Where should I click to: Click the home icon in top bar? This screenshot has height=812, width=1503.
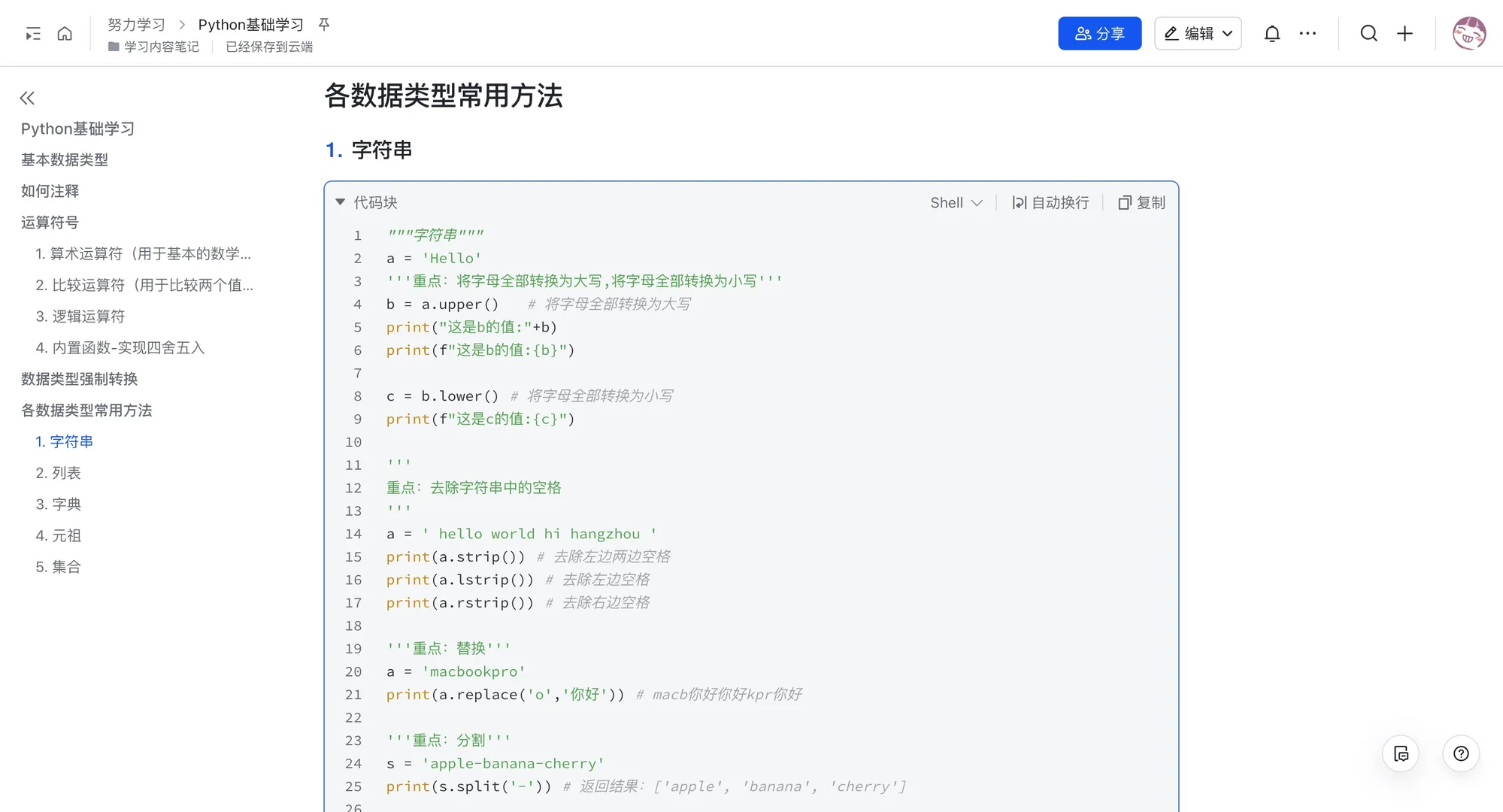65,33
